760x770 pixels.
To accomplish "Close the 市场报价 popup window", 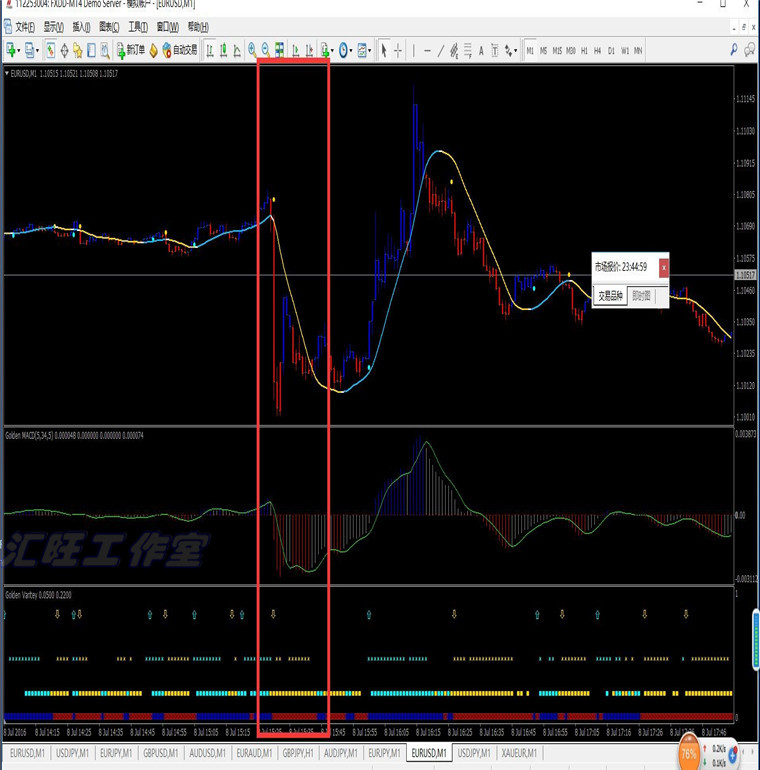I will pos(663,268).
